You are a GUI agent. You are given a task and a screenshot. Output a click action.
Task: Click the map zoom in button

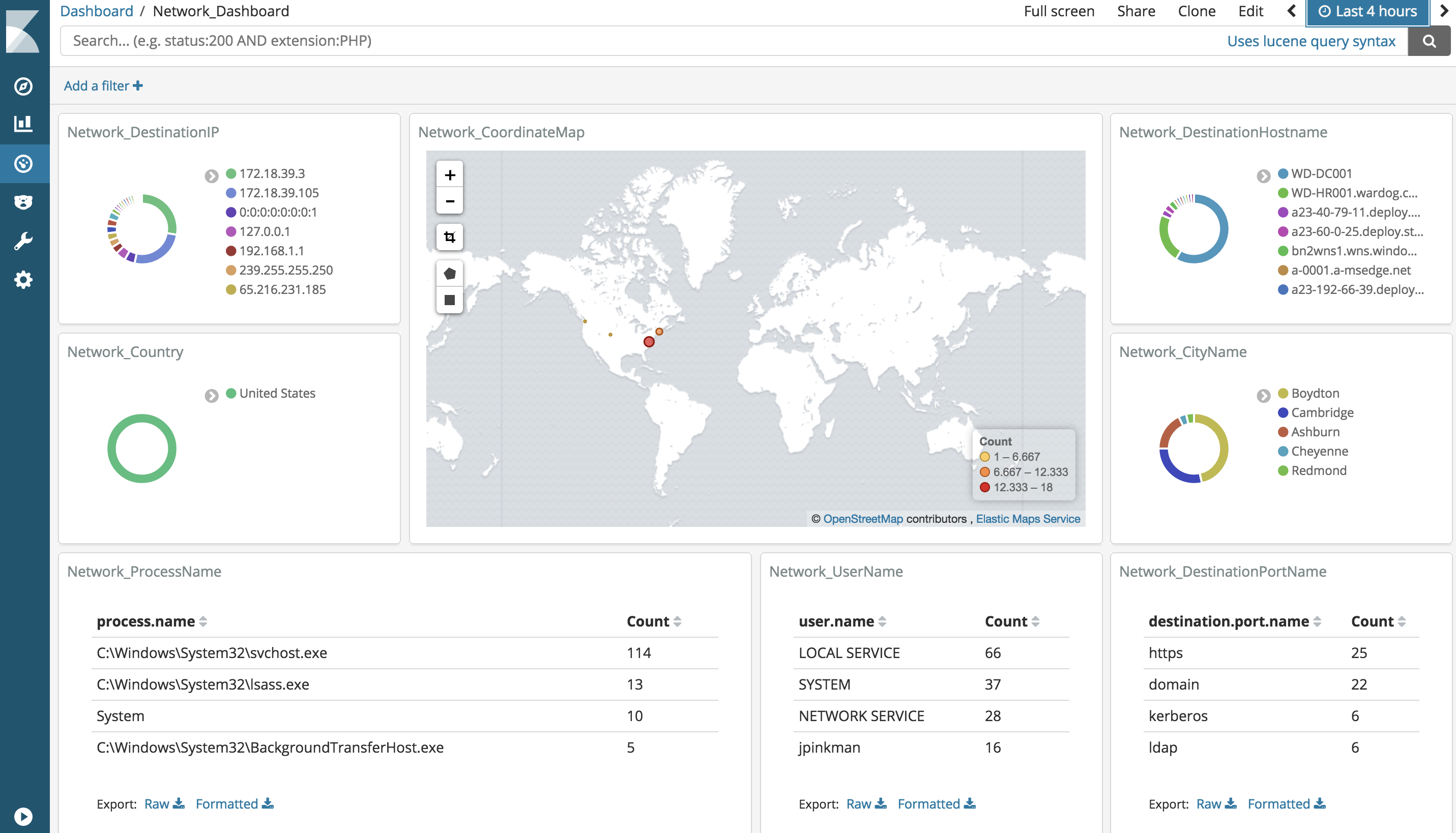pos(450,174)
